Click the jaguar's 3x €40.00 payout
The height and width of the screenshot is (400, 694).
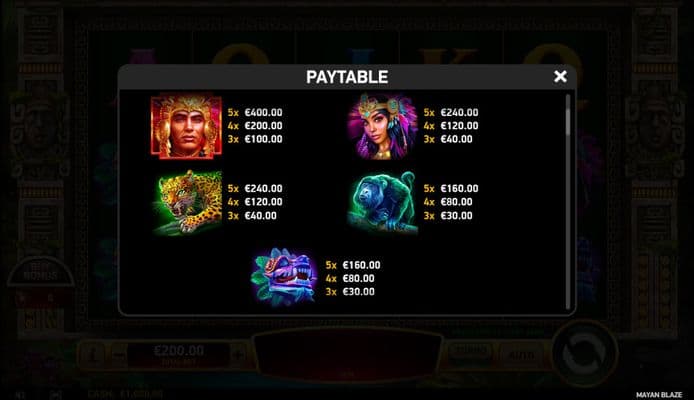(x=252, y=215)
